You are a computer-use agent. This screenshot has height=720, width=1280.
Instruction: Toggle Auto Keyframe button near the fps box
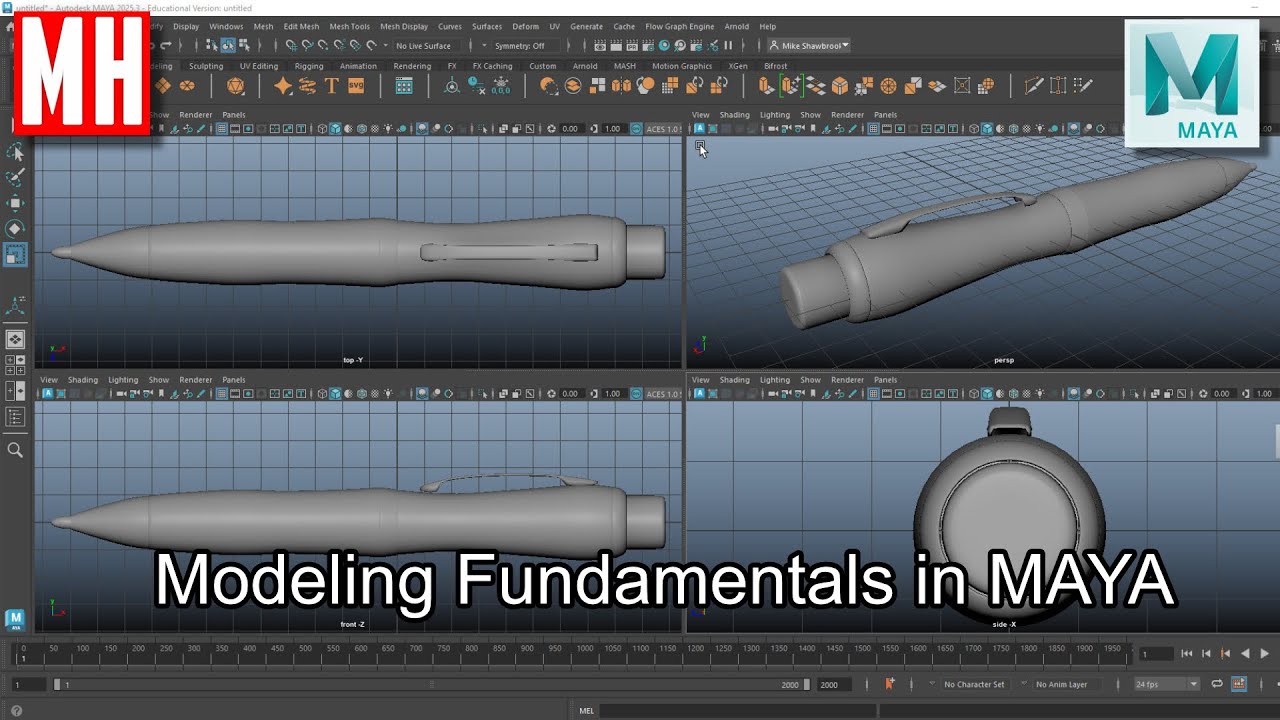pos(1239,684)
